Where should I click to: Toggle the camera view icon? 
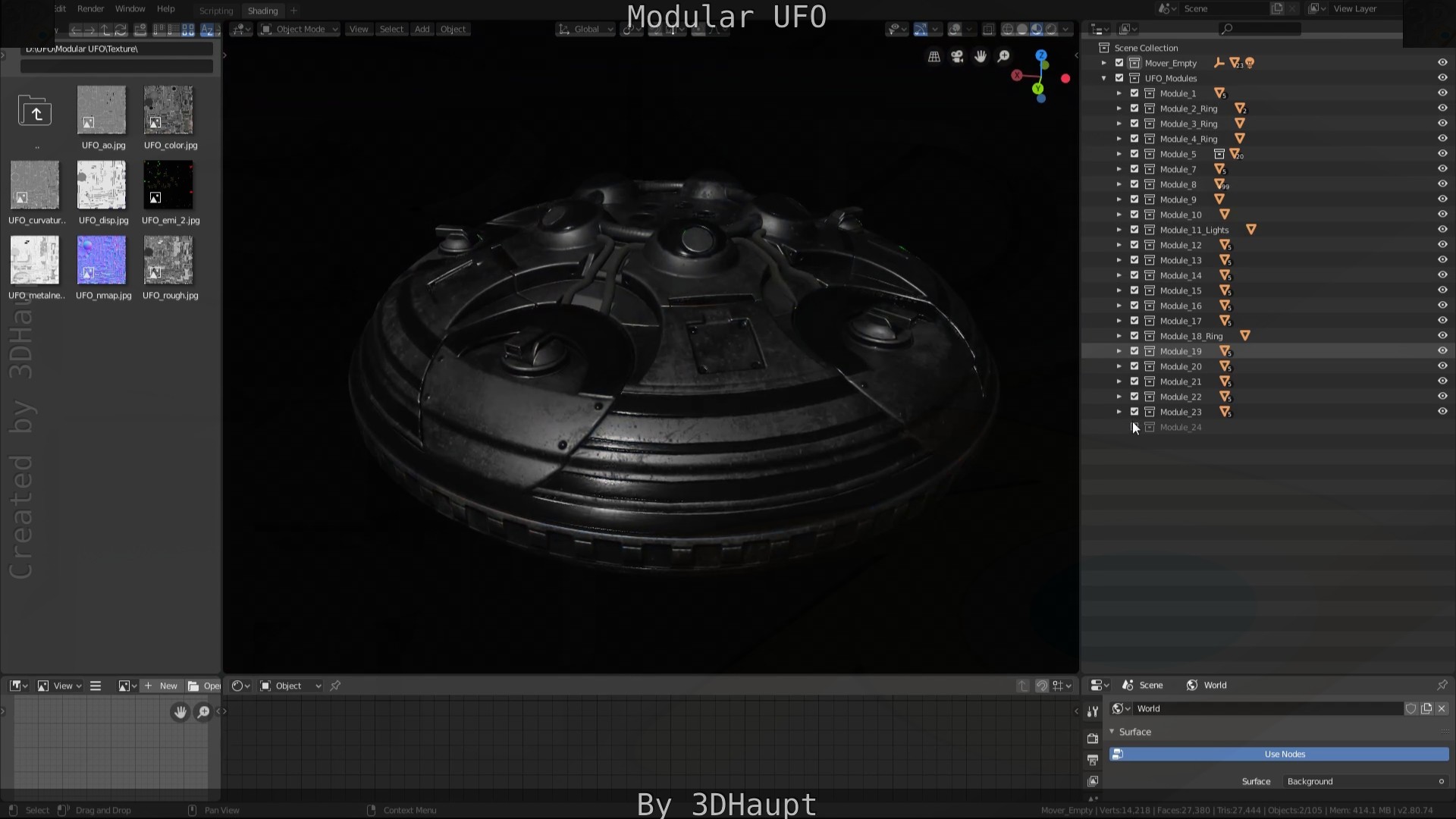tap(957, 55)
